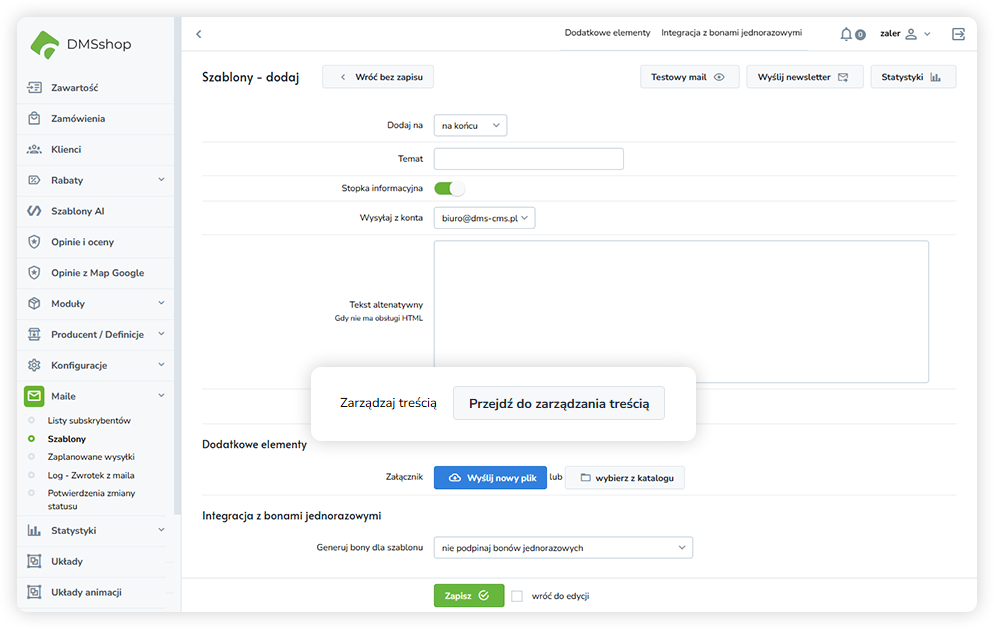The height and width of the screenshot is (629, 994).
Task: Click the Temat input field
Action: (x=528, y=159)
